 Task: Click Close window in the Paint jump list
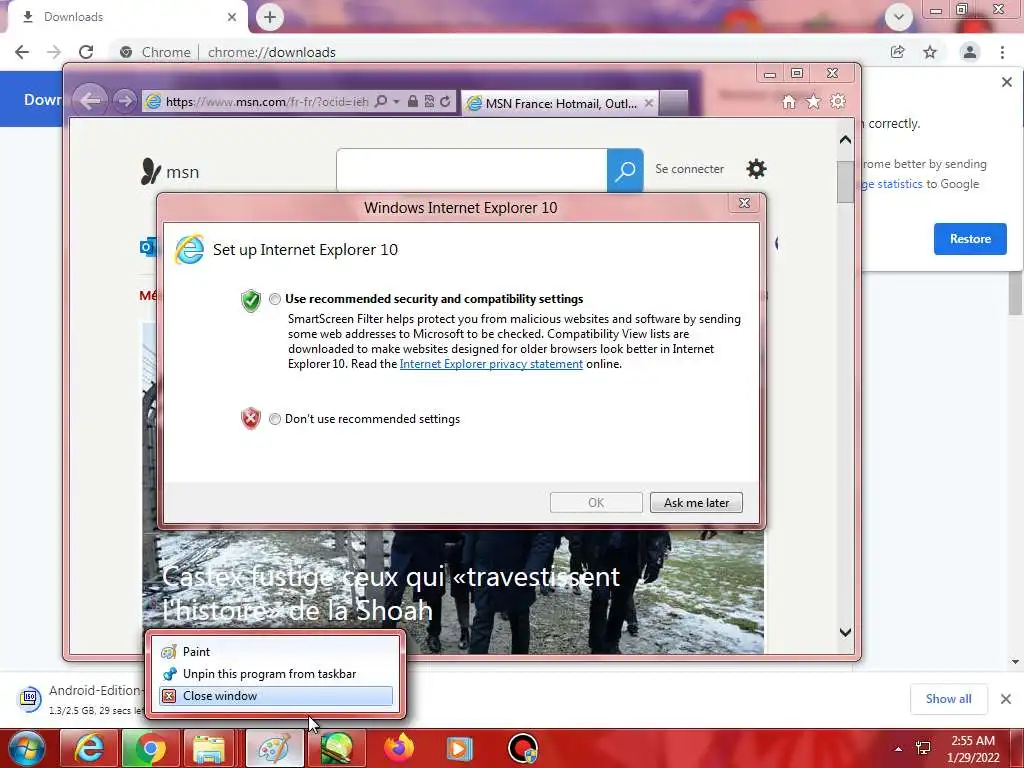(x=276, y=696)
